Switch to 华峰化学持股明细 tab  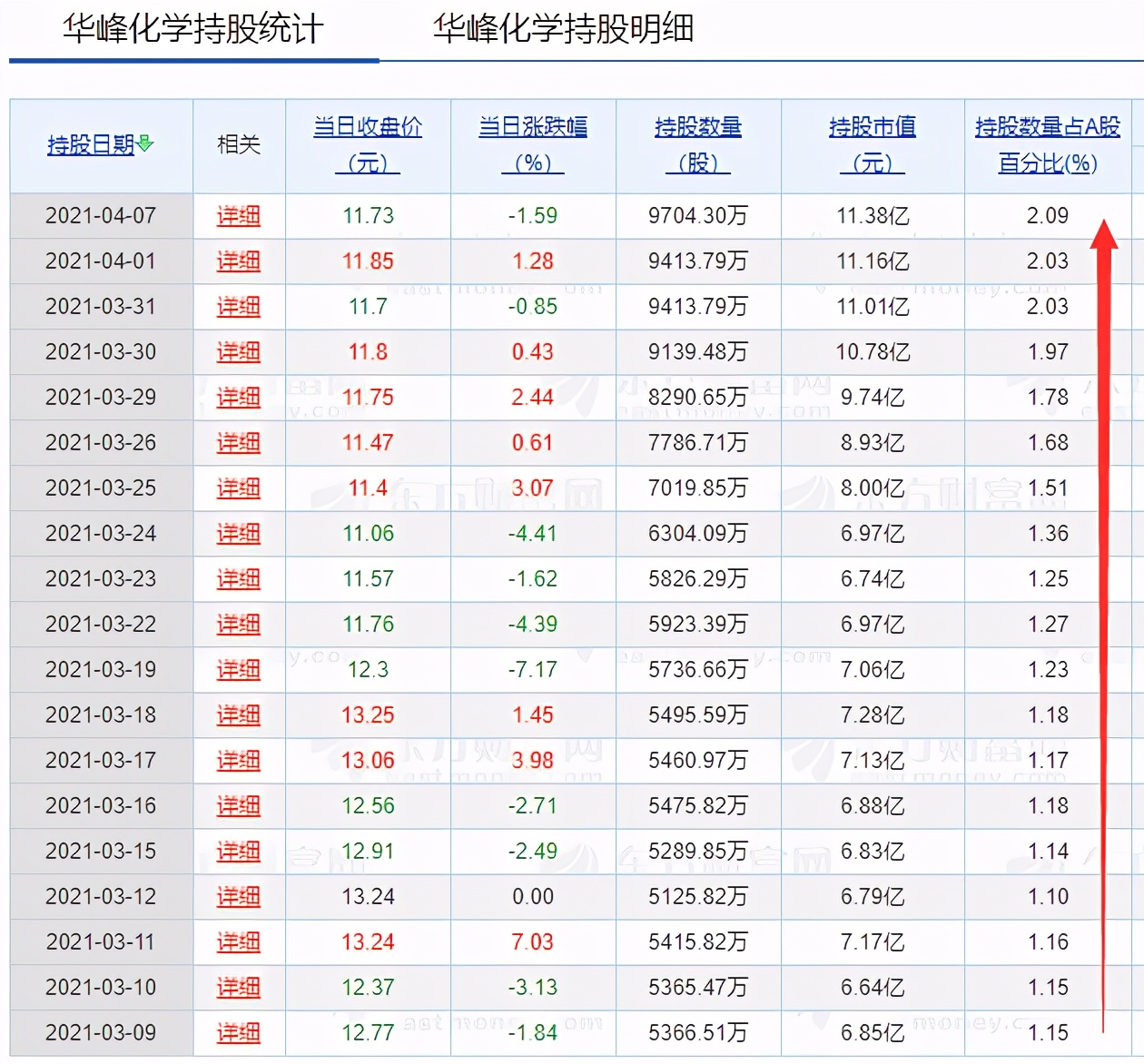563,29
